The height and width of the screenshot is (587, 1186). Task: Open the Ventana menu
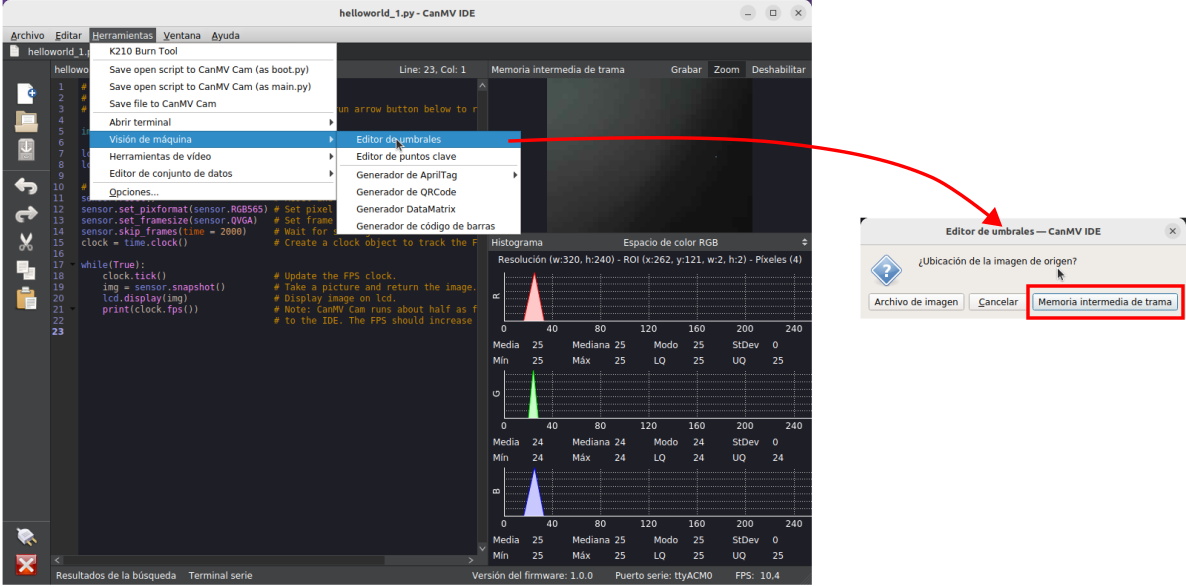point(182,36)
